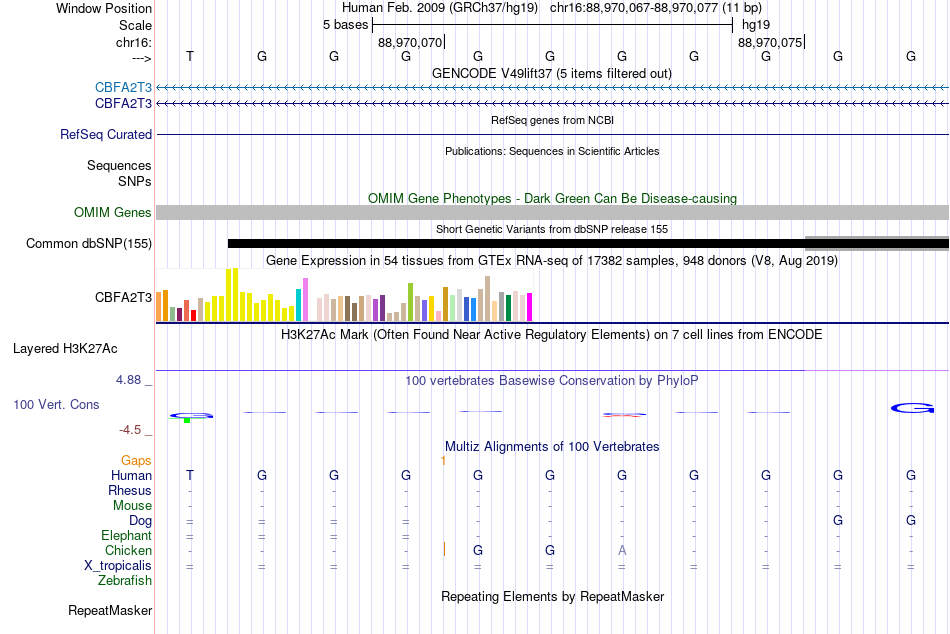The image size is (950, 634).
Task: Select the Elephant species row label
Action: [x=127, y=535]
